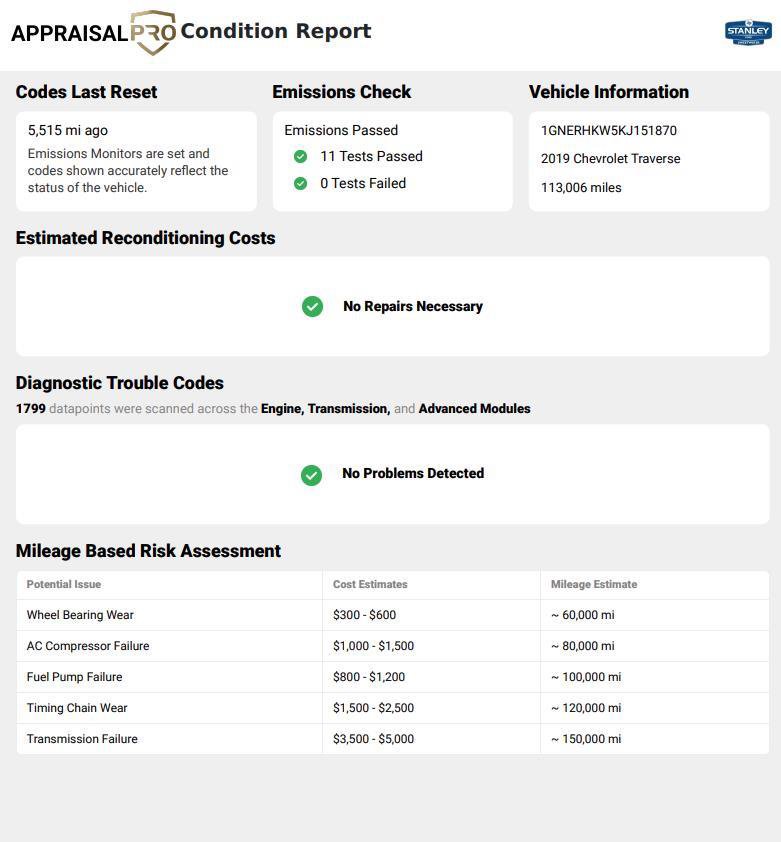Click the Emissions Monitors description paragraph
781x842 pixels.
coord(128,171)
